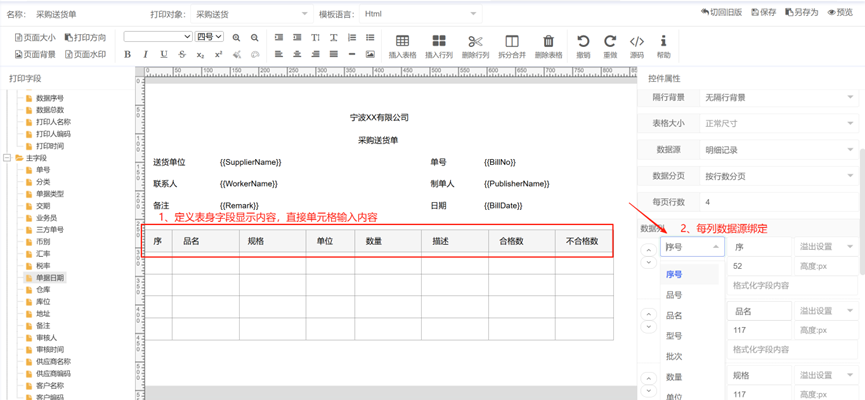Screen dimensions: 865x400
Task: Open the 帮助 help icon
Action: click(663, 41)
